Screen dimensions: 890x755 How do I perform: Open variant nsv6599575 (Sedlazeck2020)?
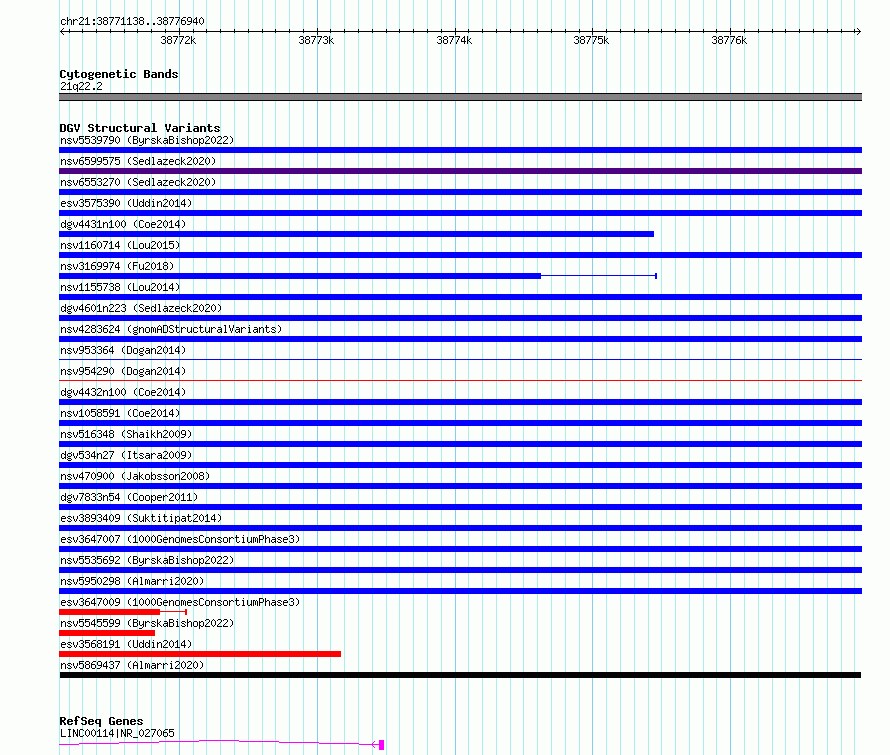tap(138, 161)
